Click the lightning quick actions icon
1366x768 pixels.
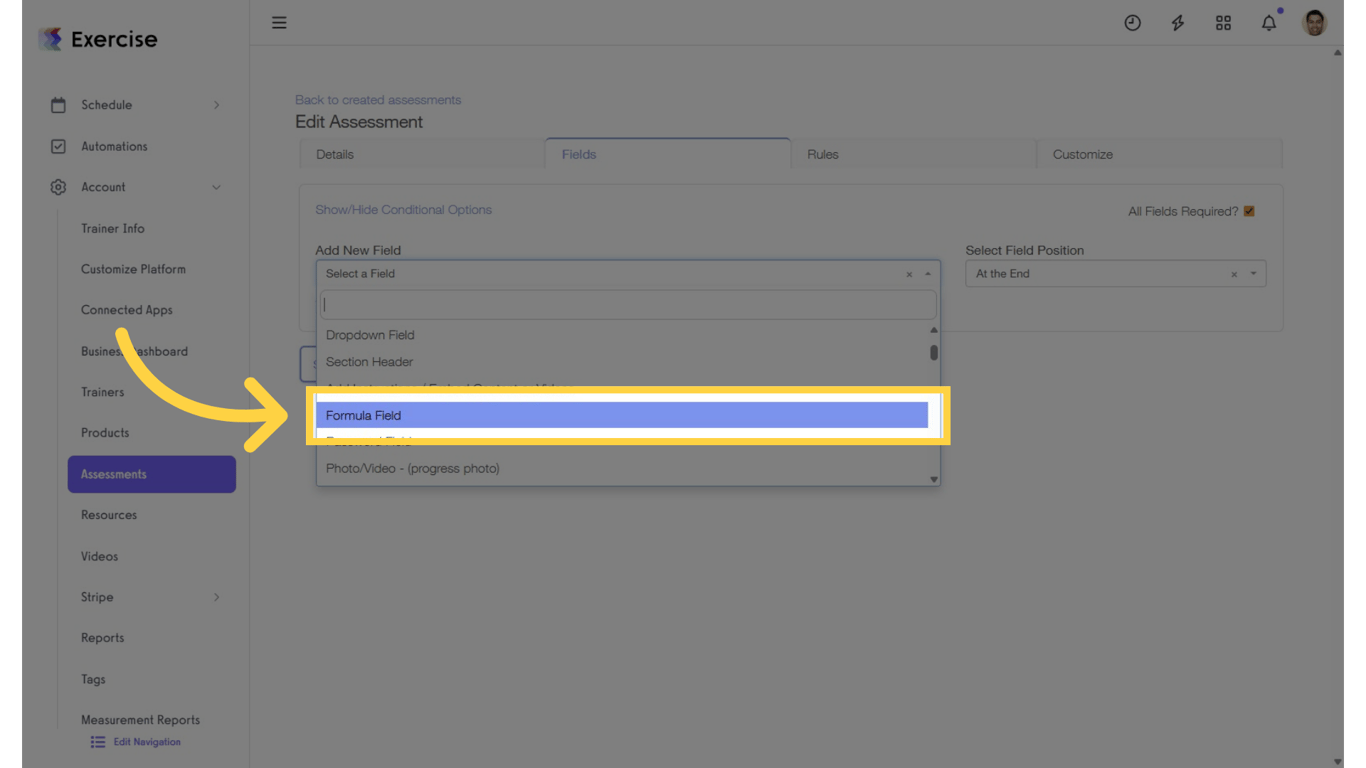[1178, 22]
